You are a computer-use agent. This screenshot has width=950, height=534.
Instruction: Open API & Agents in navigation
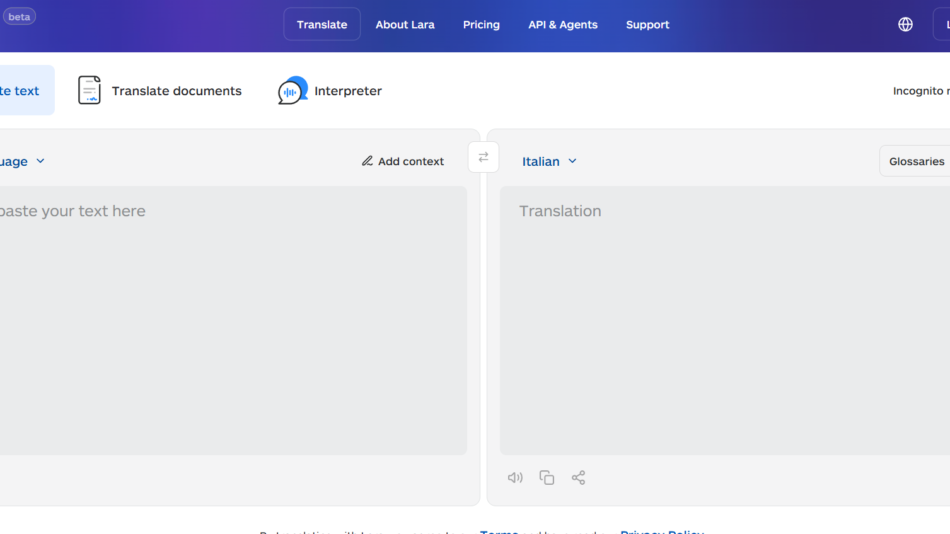(563, 25)
